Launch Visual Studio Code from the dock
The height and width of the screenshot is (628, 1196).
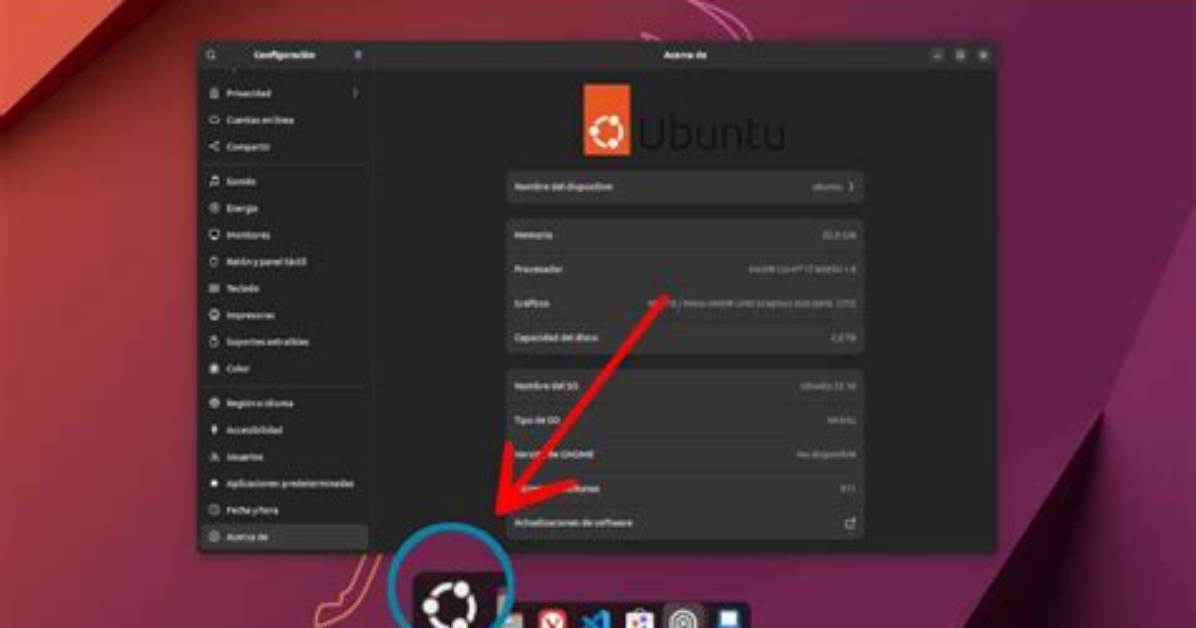(596, 618)
